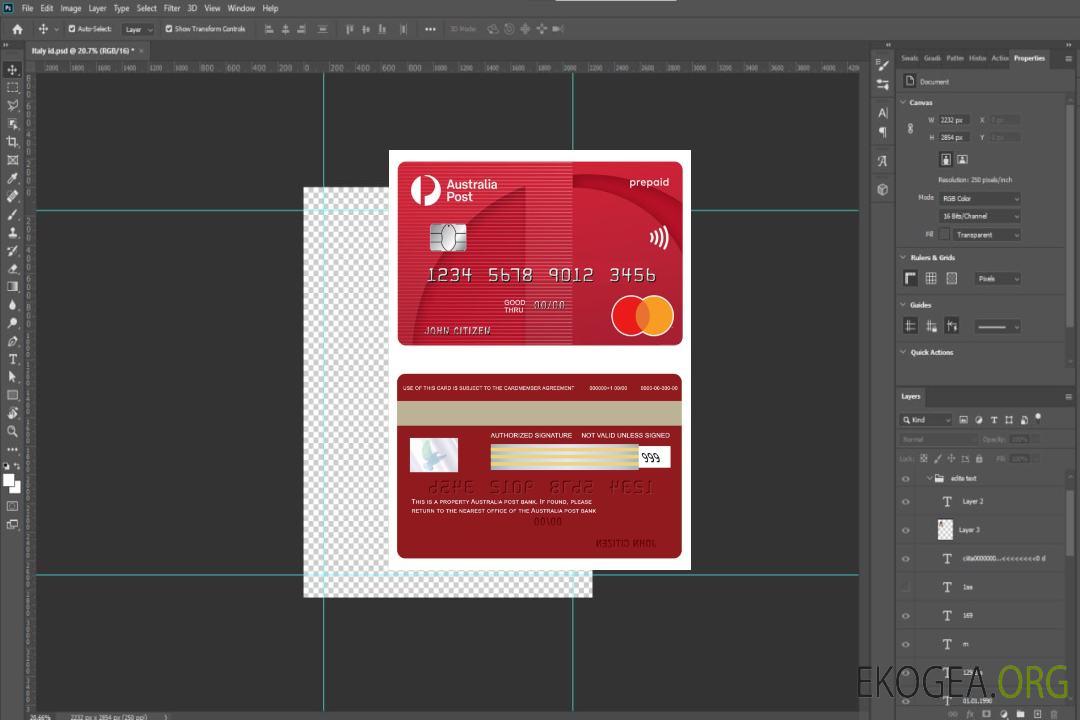The height and width of the screenshot is (720, 1080).
Task: Set canvas to landscape orientation
Action: click(962, 159)
